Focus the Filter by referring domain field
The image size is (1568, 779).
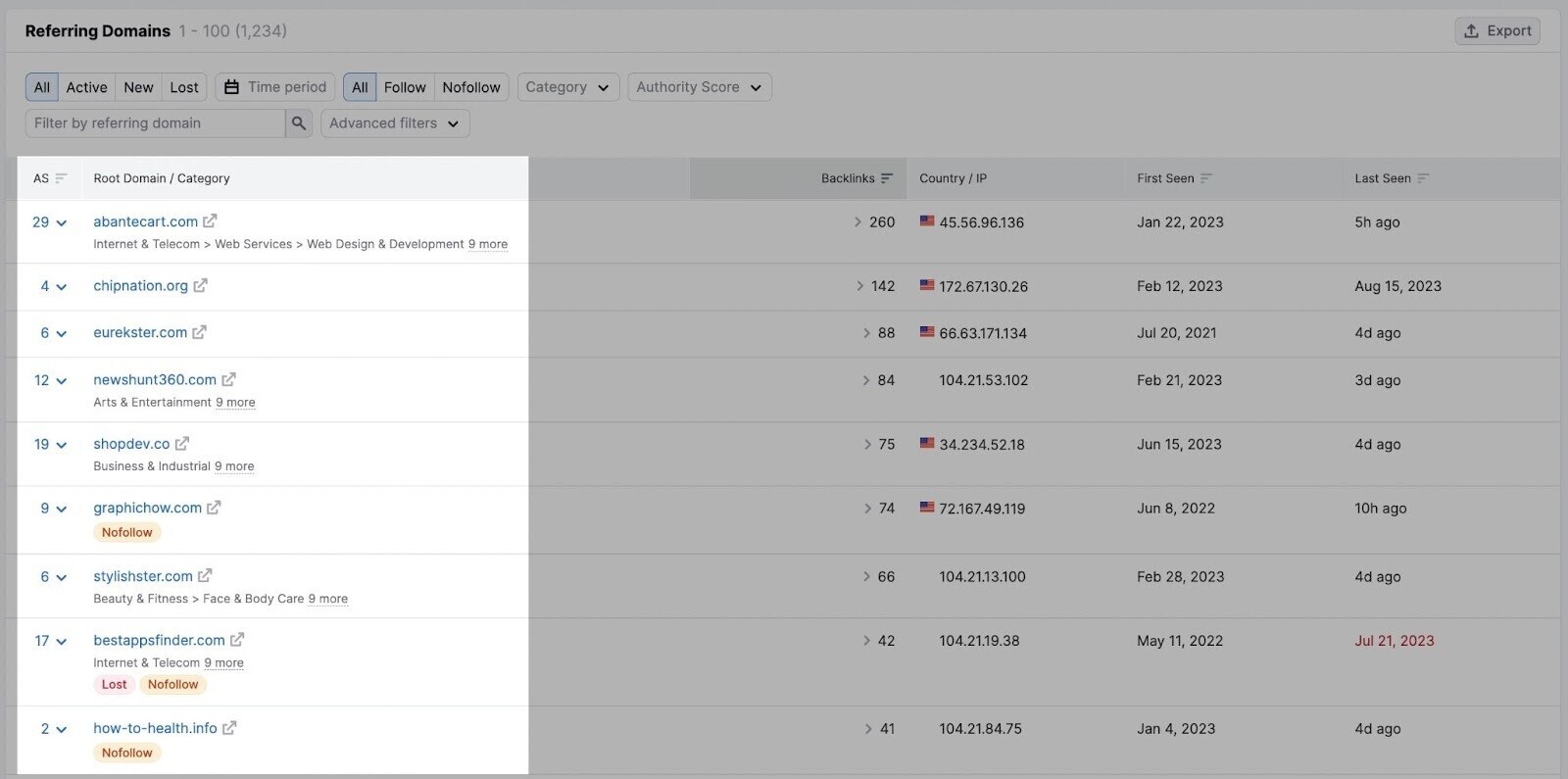tap(155, 123)
